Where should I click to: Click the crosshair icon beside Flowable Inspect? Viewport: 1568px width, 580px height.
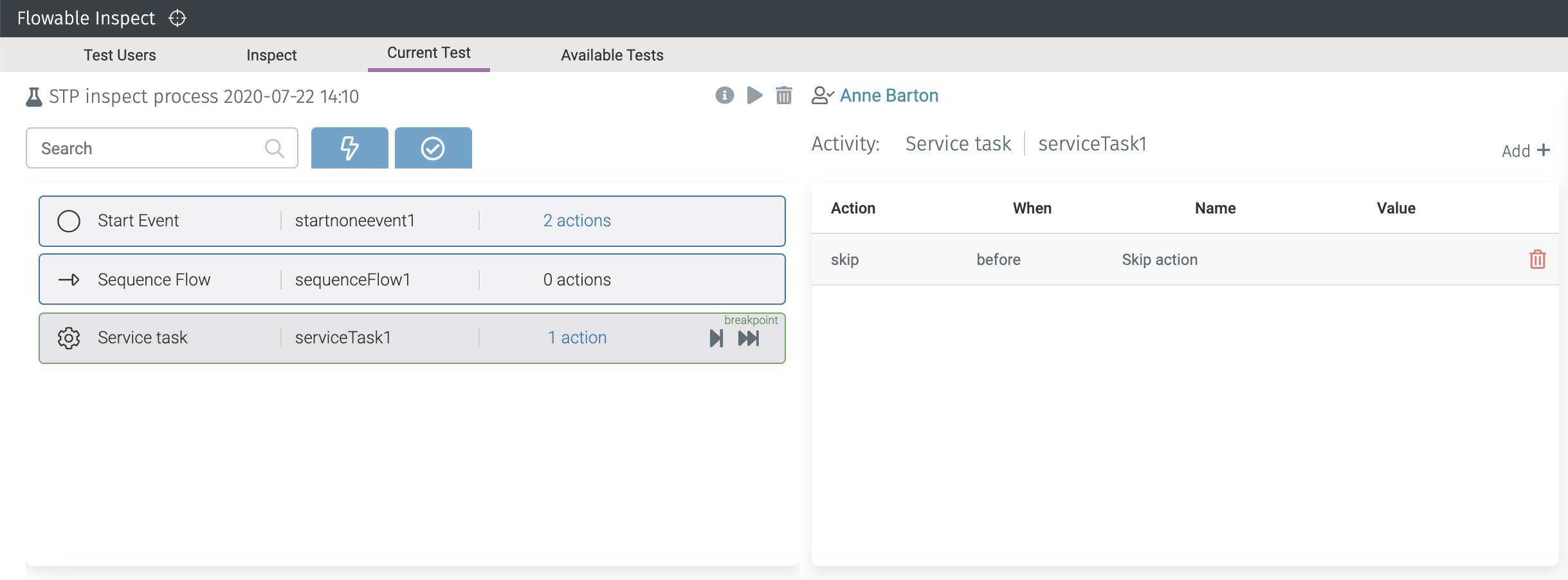coord(178,18)
